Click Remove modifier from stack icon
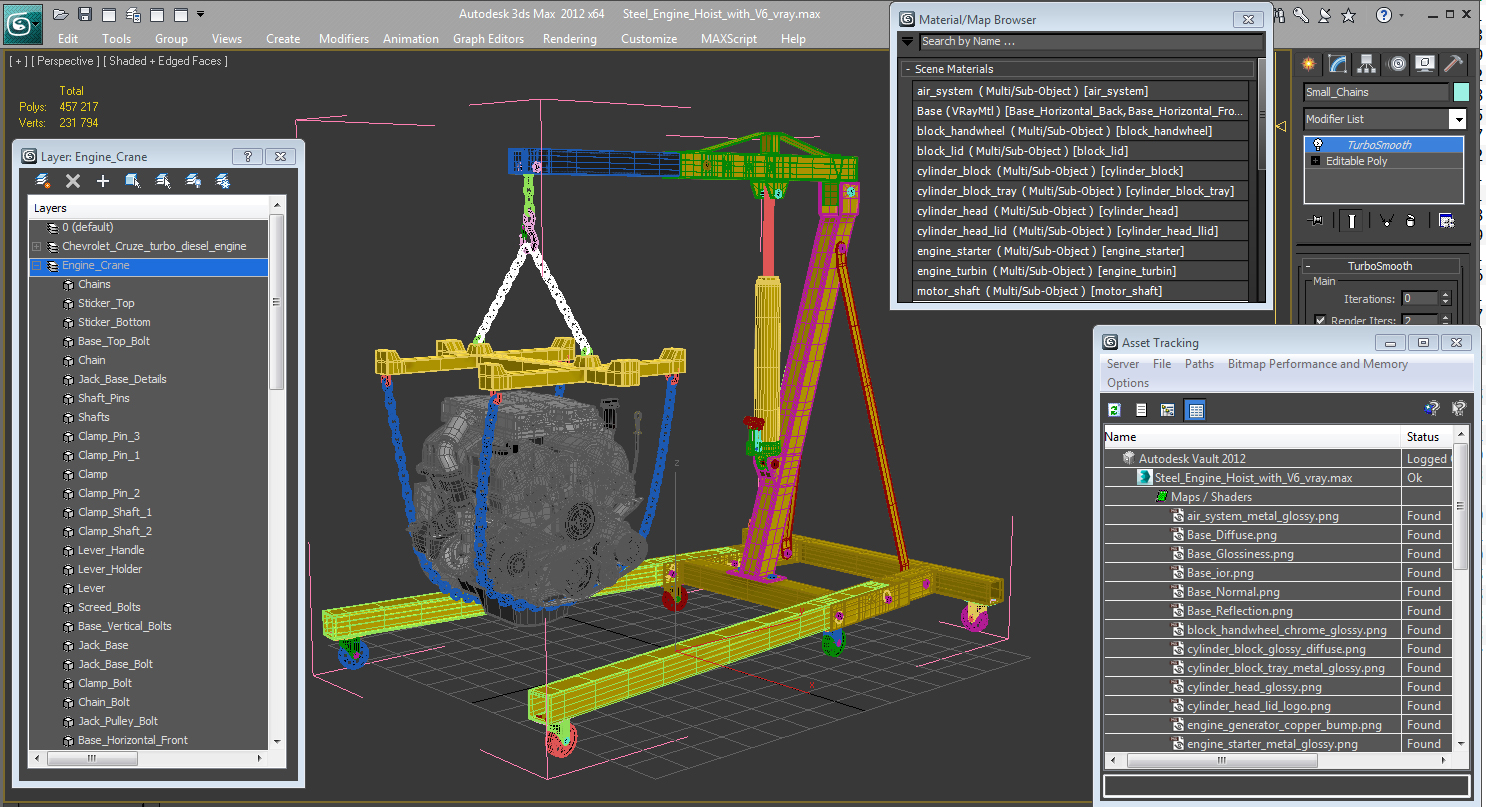Image resolution: width=1486 pixels, height=807 pixels. [x=1409, y=220]
